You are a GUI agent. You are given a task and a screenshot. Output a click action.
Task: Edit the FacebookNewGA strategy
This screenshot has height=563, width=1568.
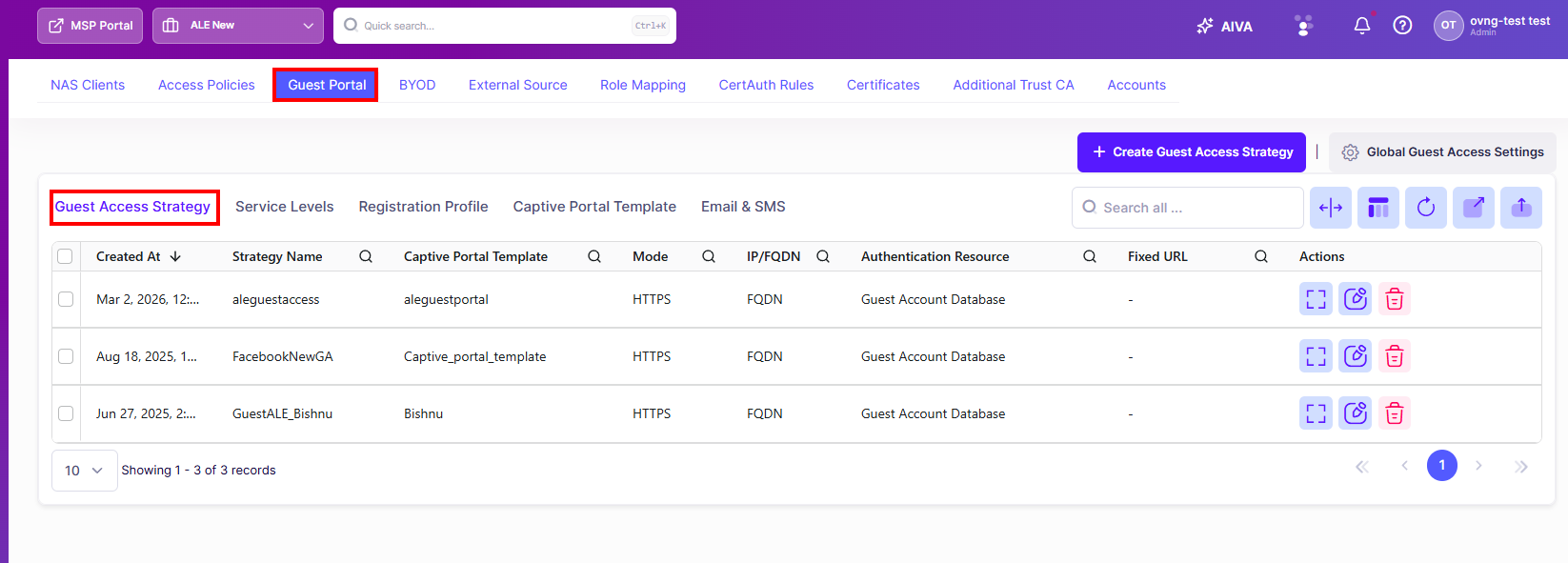(x=1355, y=356)
